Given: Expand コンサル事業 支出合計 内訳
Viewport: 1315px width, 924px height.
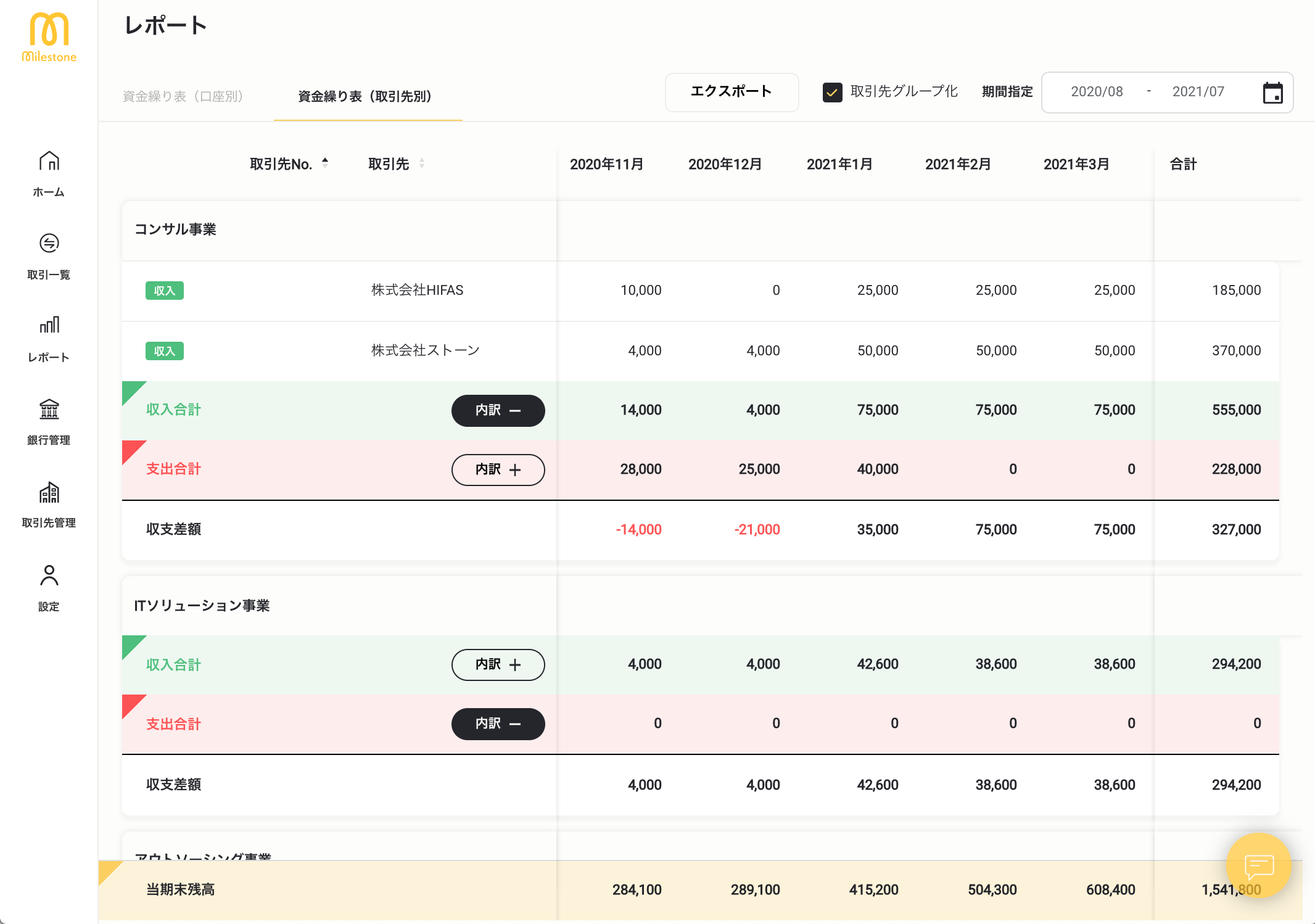Looking at the screenshot, I should point(498,469).
